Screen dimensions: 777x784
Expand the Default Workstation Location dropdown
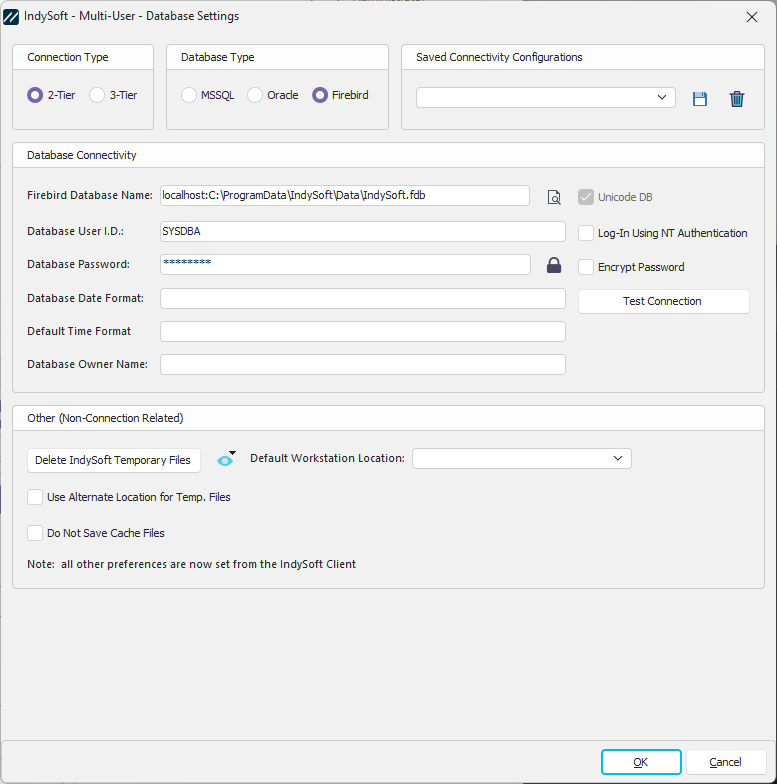coord(521,458)
